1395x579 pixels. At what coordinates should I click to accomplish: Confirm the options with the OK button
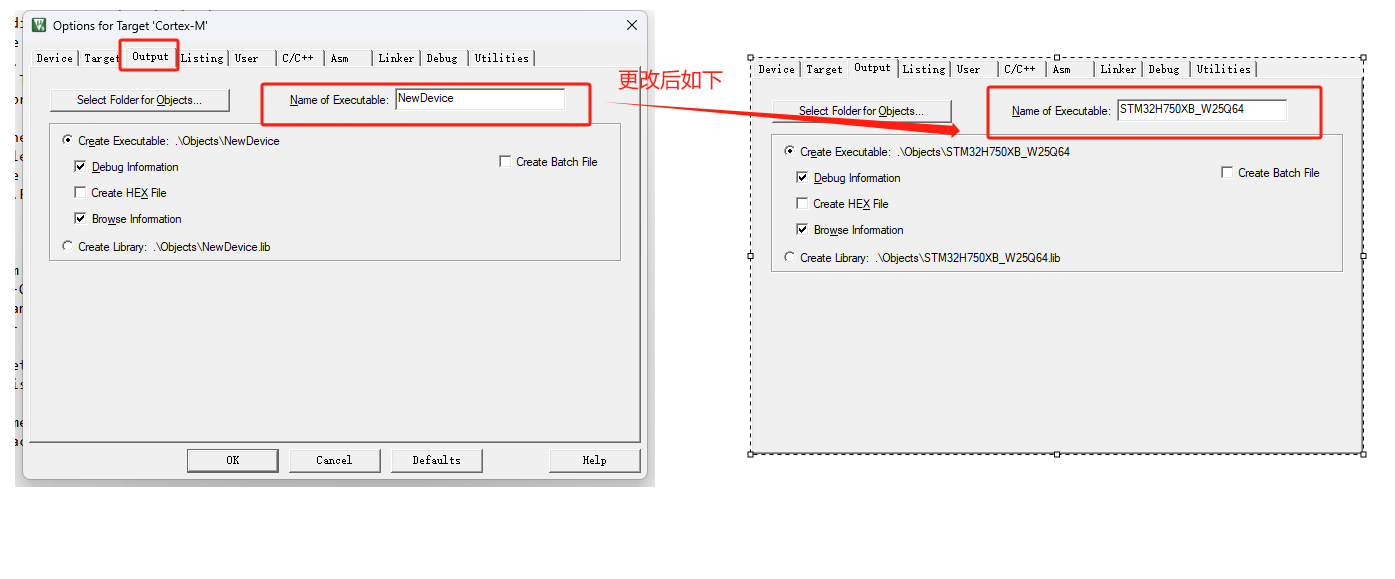[233, 460]
